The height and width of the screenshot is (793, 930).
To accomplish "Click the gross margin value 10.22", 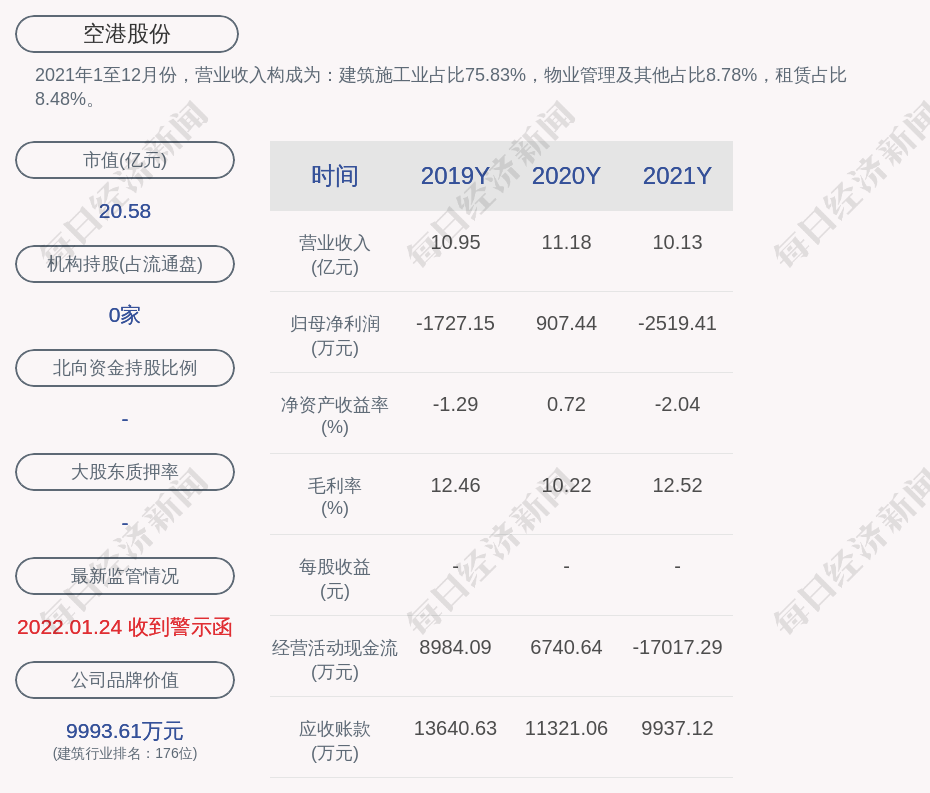I will 566,485.
